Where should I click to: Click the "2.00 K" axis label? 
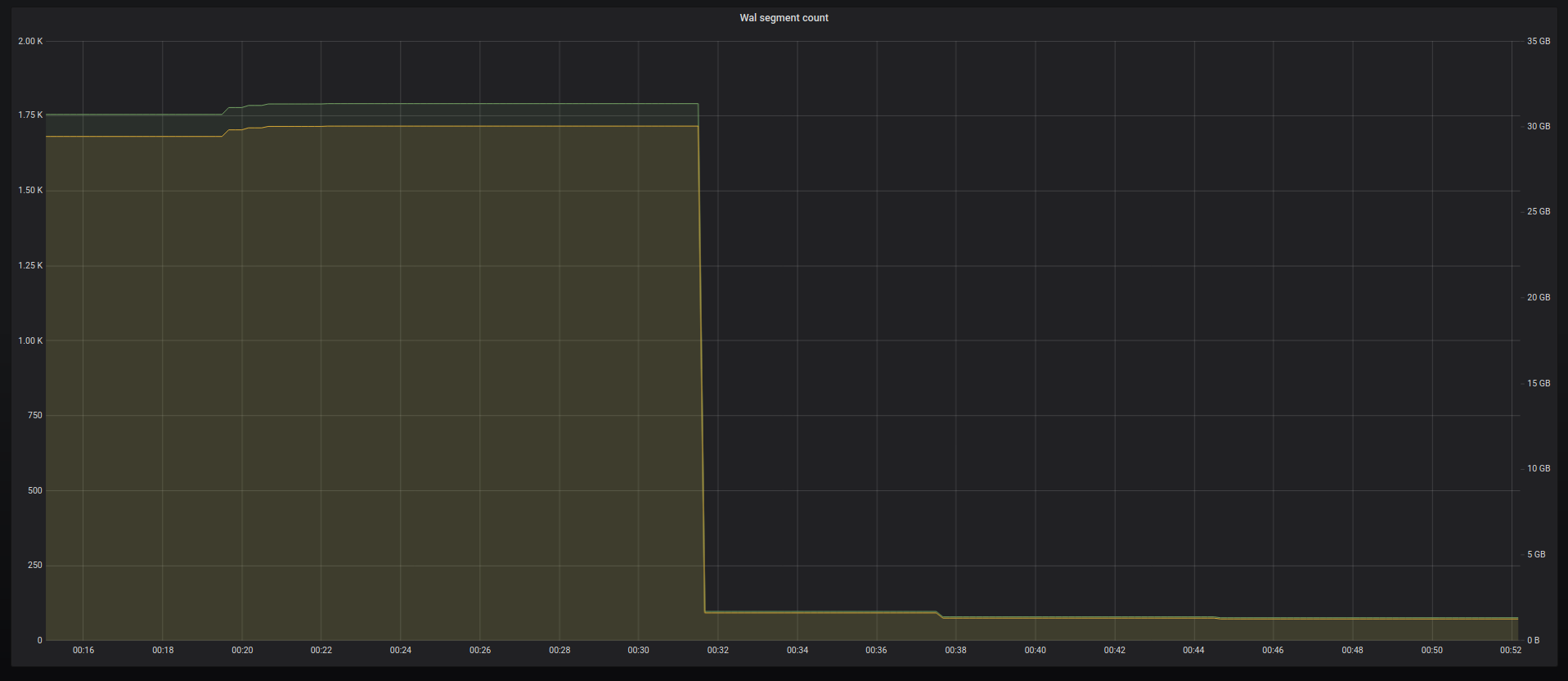click(x=30, y=41)
